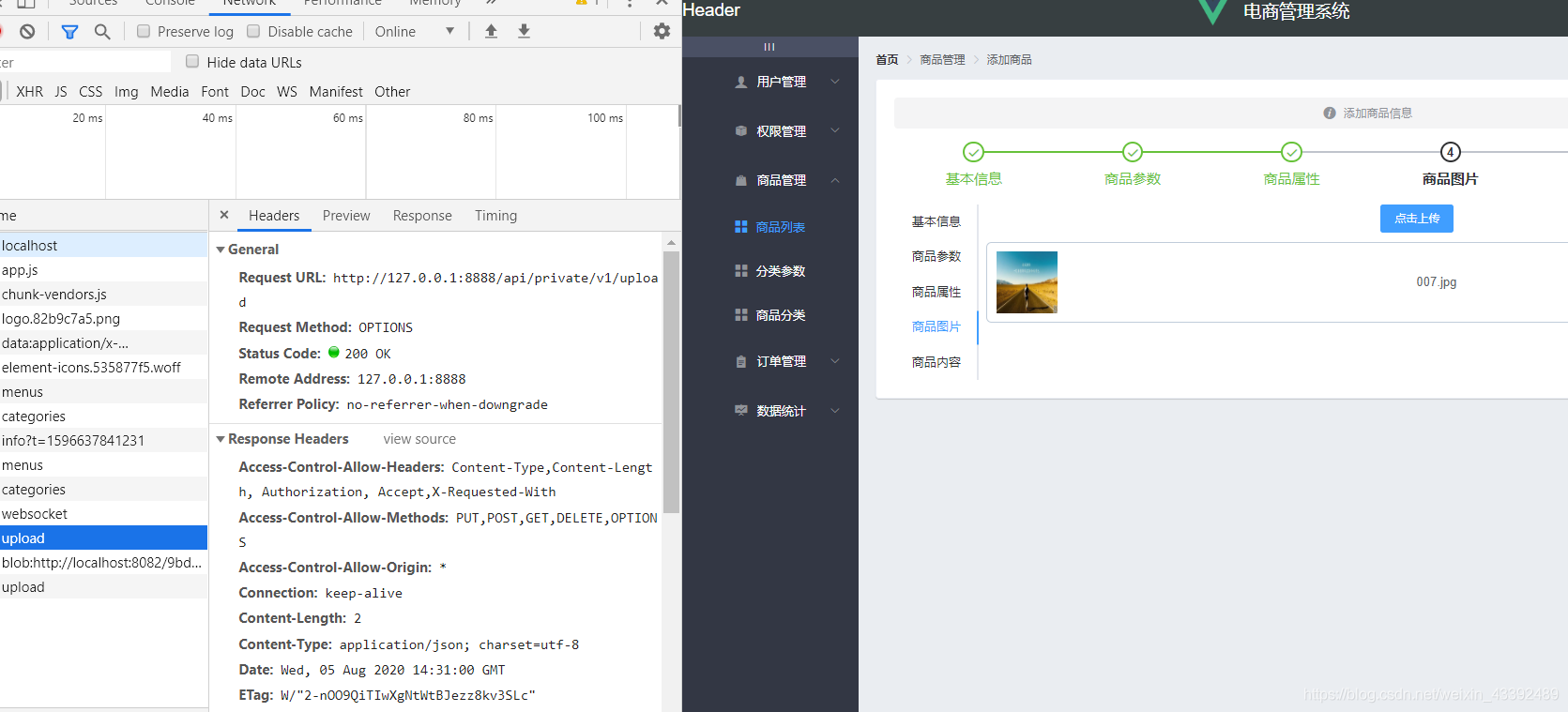The height and width of the screenshot is (712, 1568).
Task: Click the 商品管理 breadcrumb link
Action: click(x=942, y=59)
